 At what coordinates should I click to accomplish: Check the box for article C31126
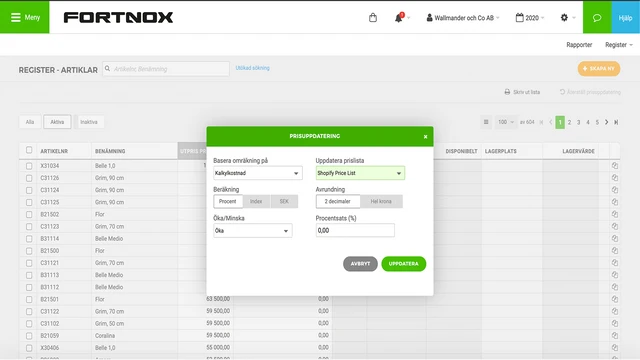point(29,178)
